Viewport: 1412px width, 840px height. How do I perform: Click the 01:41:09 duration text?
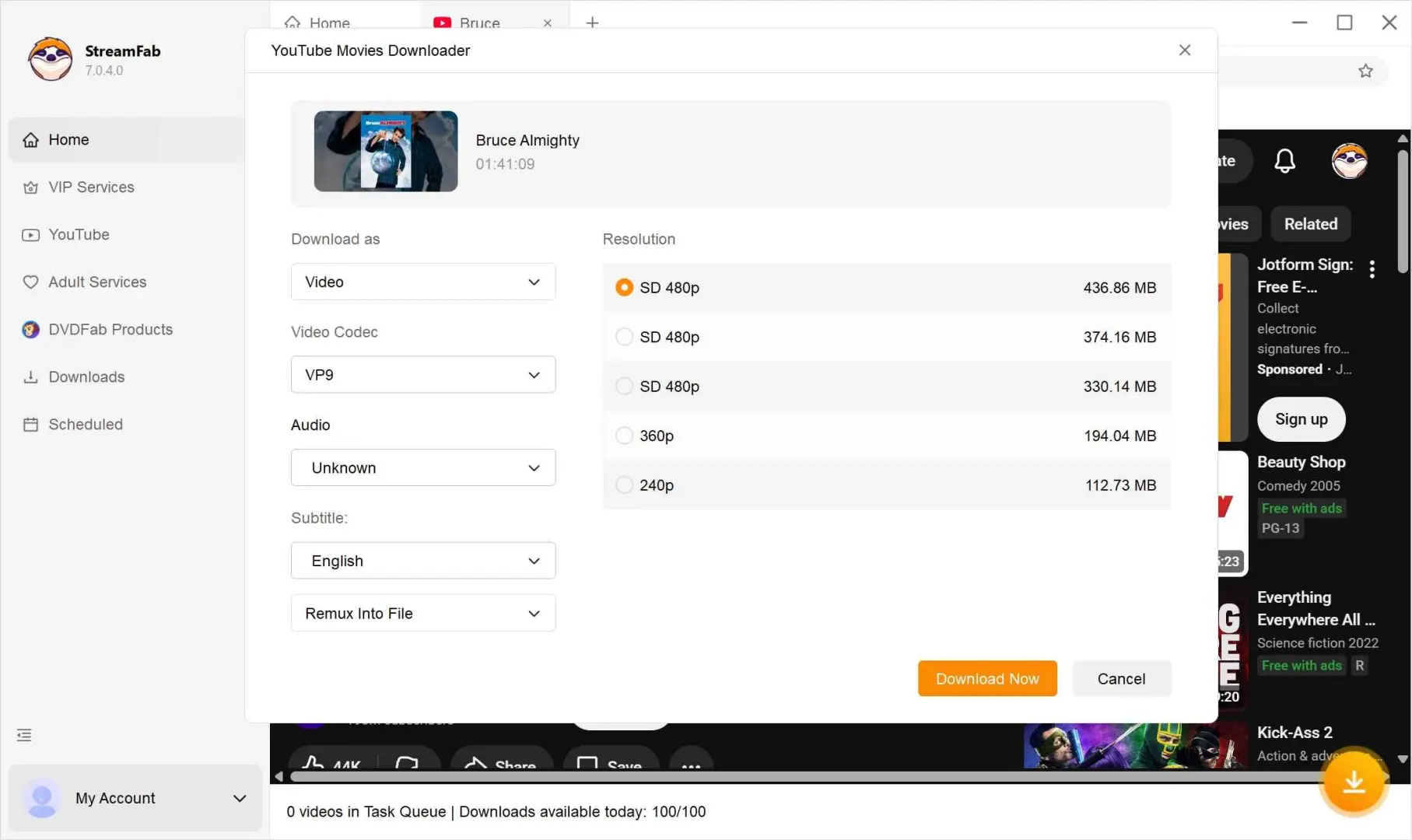[x=505, y=164]
